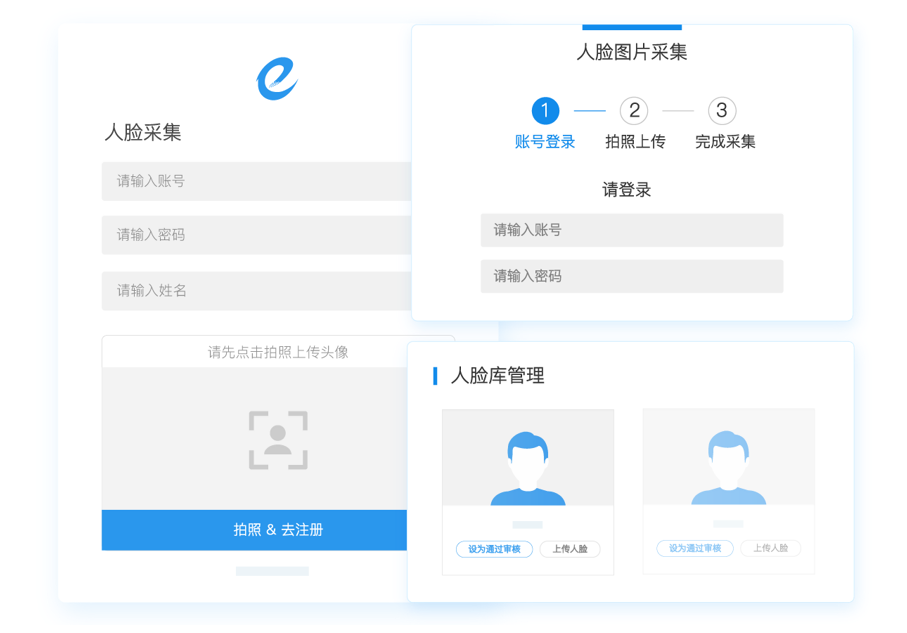Focus 请输入账号 field in 人脸采集 form
This screenshot has width=907, height=633.
tap(257, 181)
